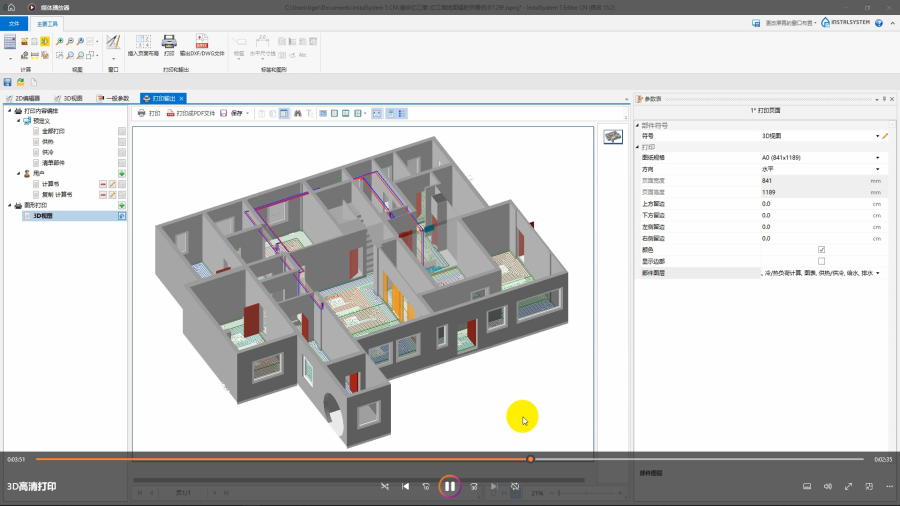Click the binoculars find icon in print toolbar
Image resolution: width=900 pixels, height=506 pixels.
click(x=297, y=113)
